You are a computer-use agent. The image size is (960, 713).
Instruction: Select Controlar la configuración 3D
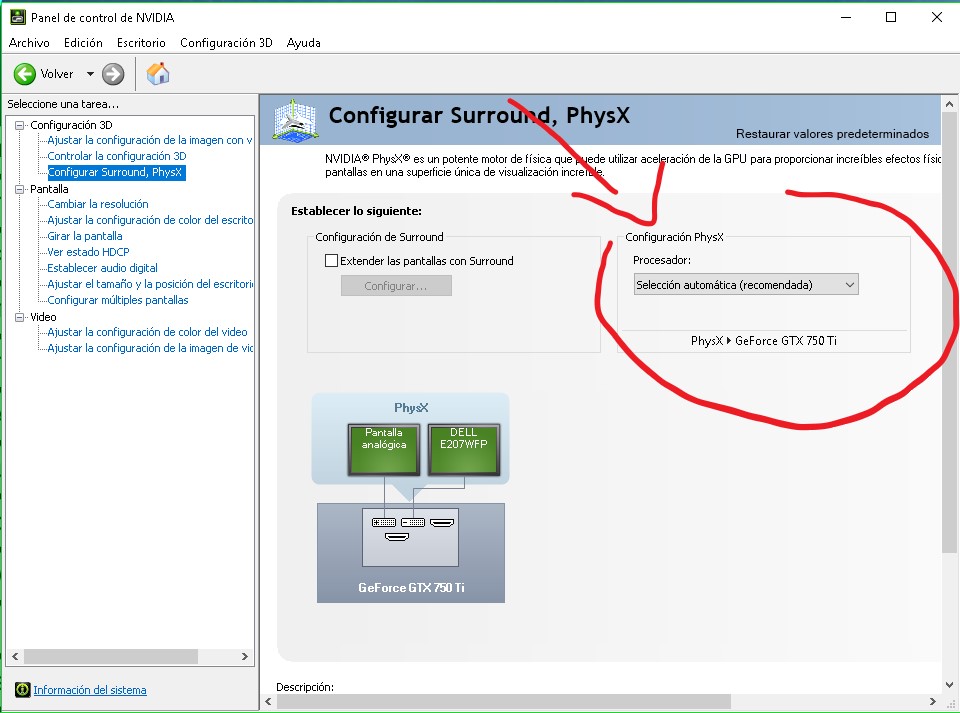point(117,156)
